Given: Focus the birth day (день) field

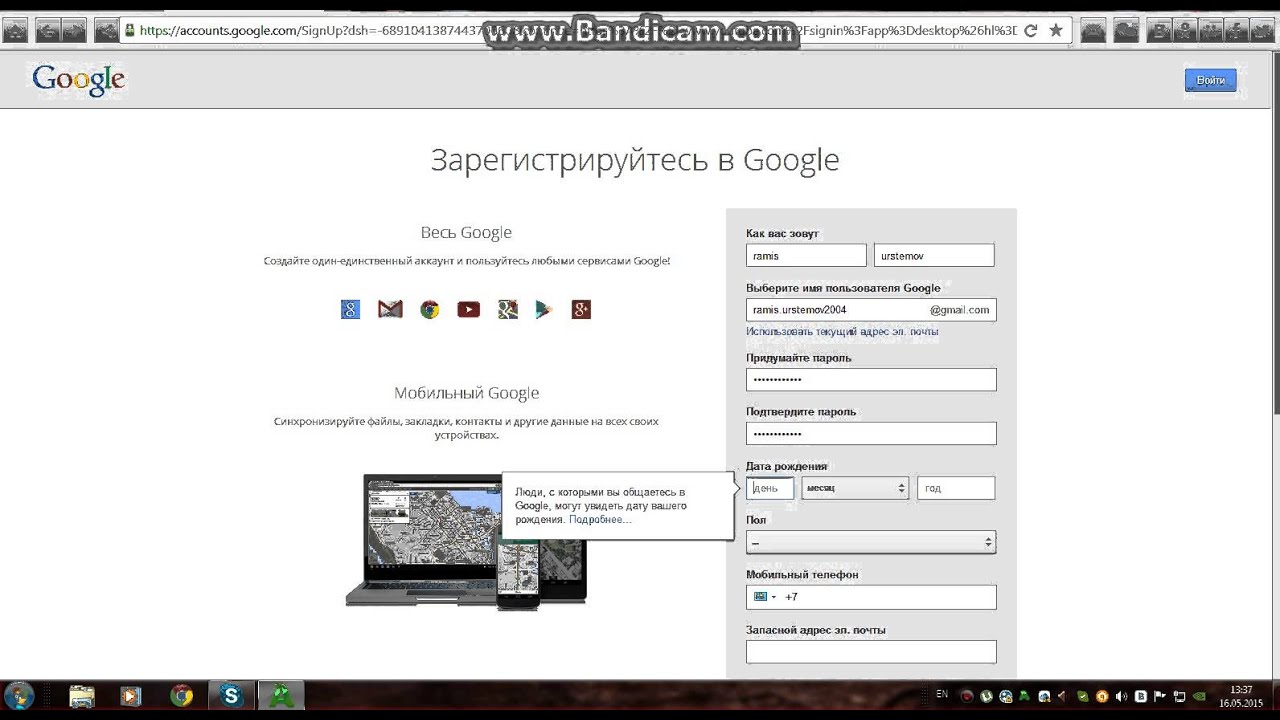Looking at the screenshot, I should (x=770, y=488).
